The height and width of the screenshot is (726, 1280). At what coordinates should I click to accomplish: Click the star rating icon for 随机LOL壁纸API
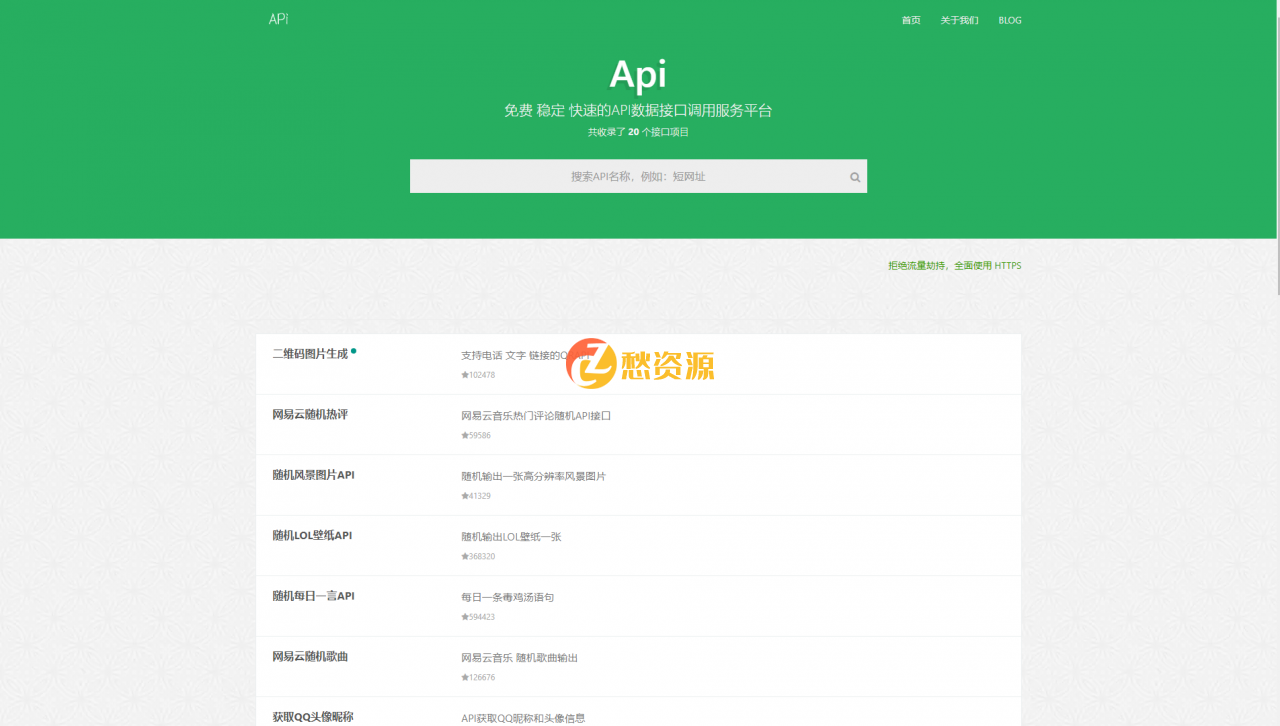[x=463, y=556]
